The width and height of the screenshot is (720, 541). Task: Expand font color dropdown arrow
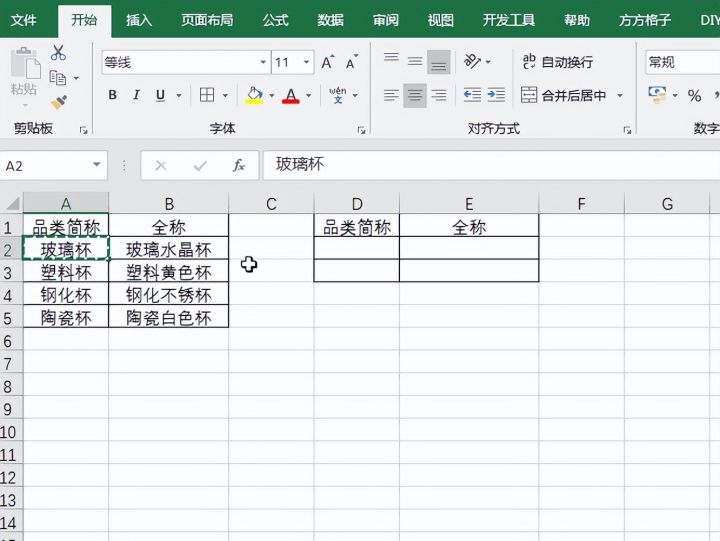tap(309, 96)
